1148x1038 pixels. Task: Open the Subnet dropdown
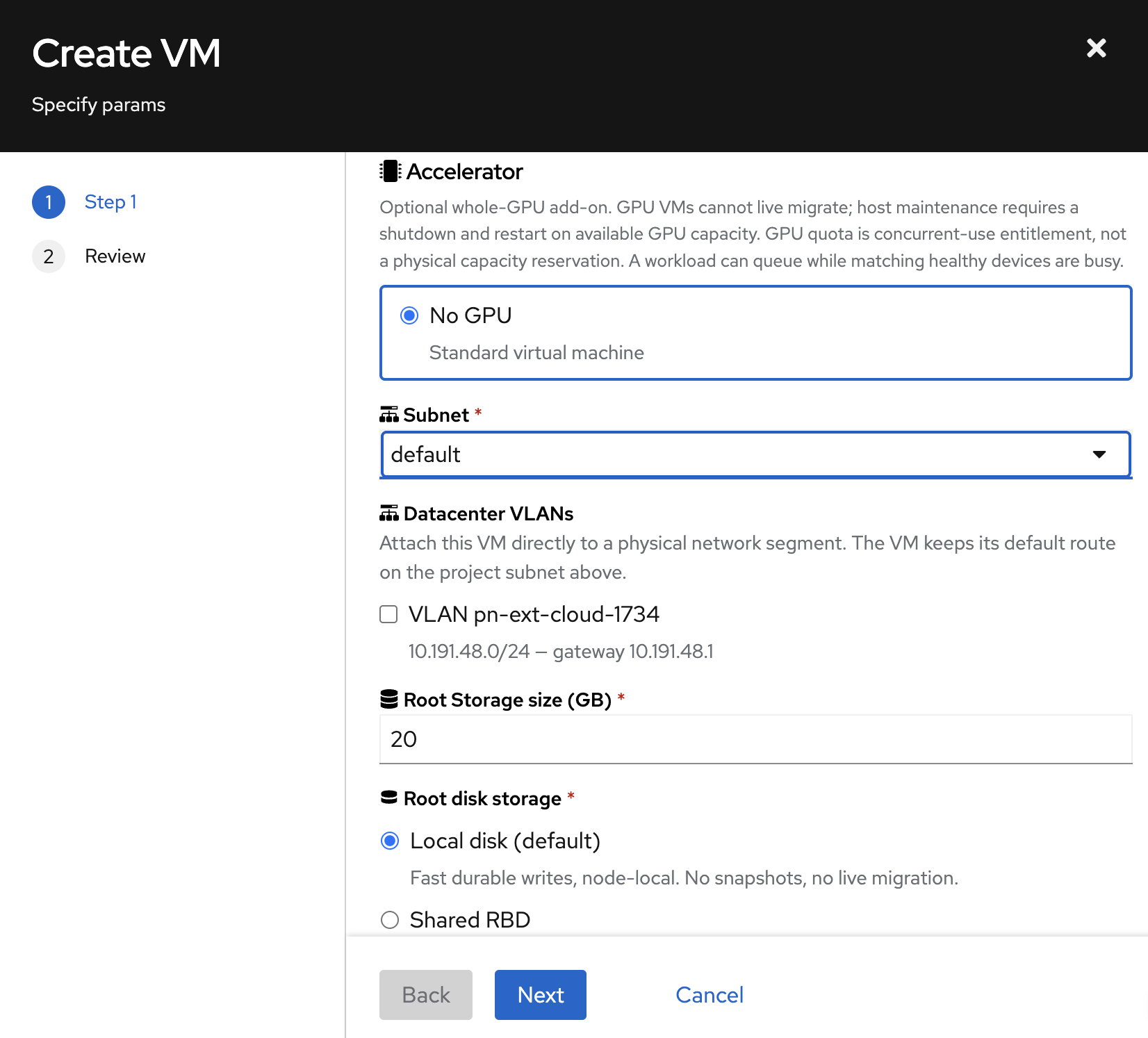pos(755,454)
